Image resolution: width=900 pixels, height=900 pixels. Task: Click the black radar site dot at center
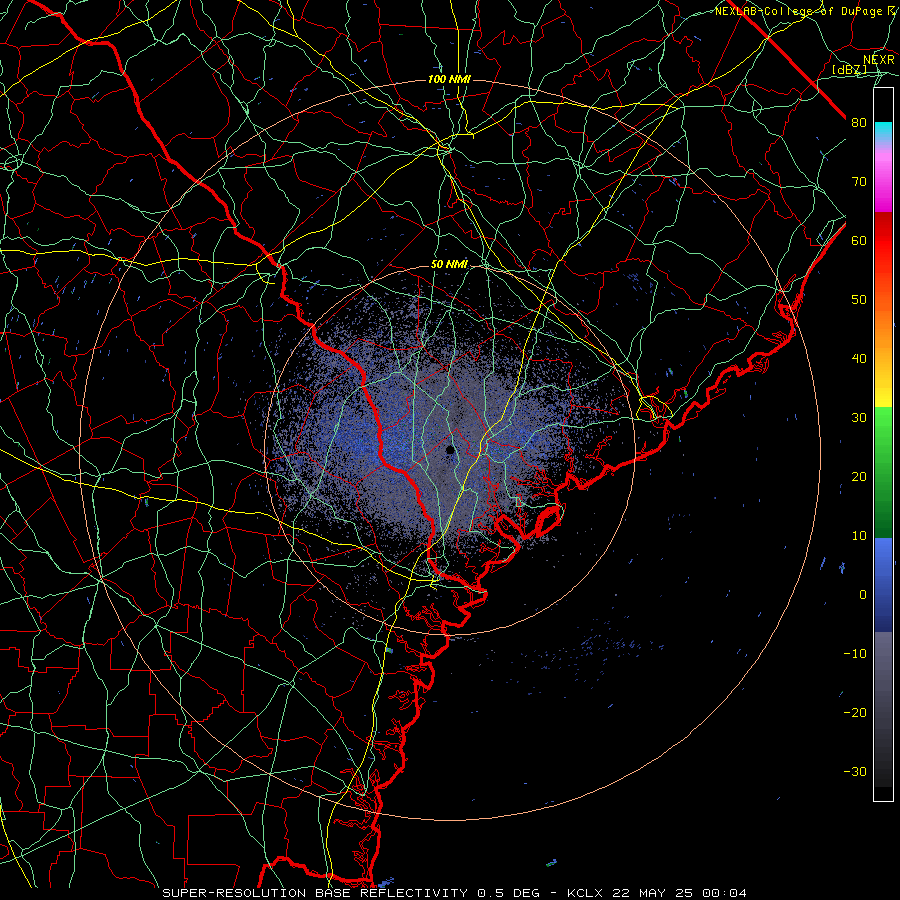[451, 449]
